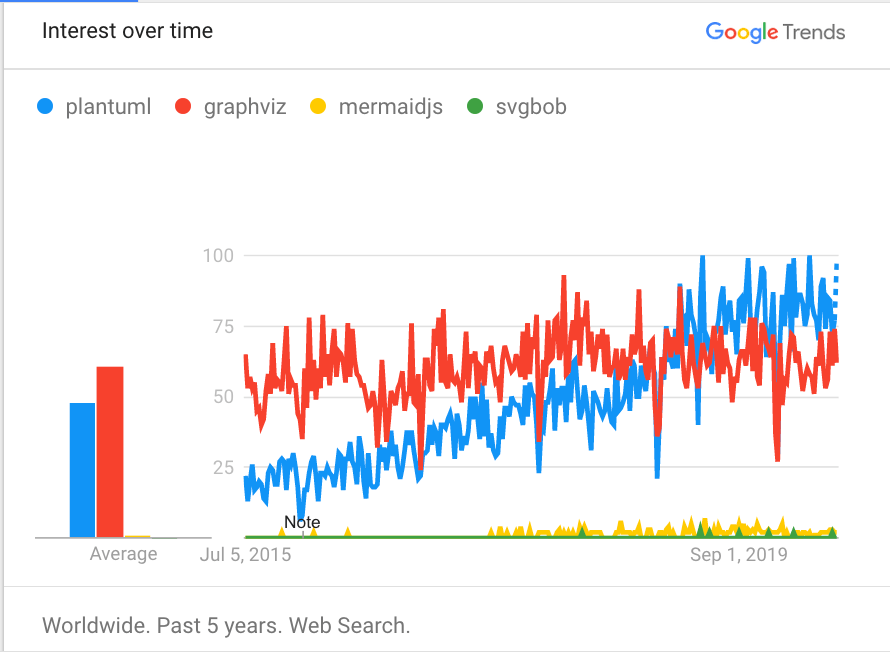
Task: Click the blue plantuml legend dot
Action: point(45,106)
